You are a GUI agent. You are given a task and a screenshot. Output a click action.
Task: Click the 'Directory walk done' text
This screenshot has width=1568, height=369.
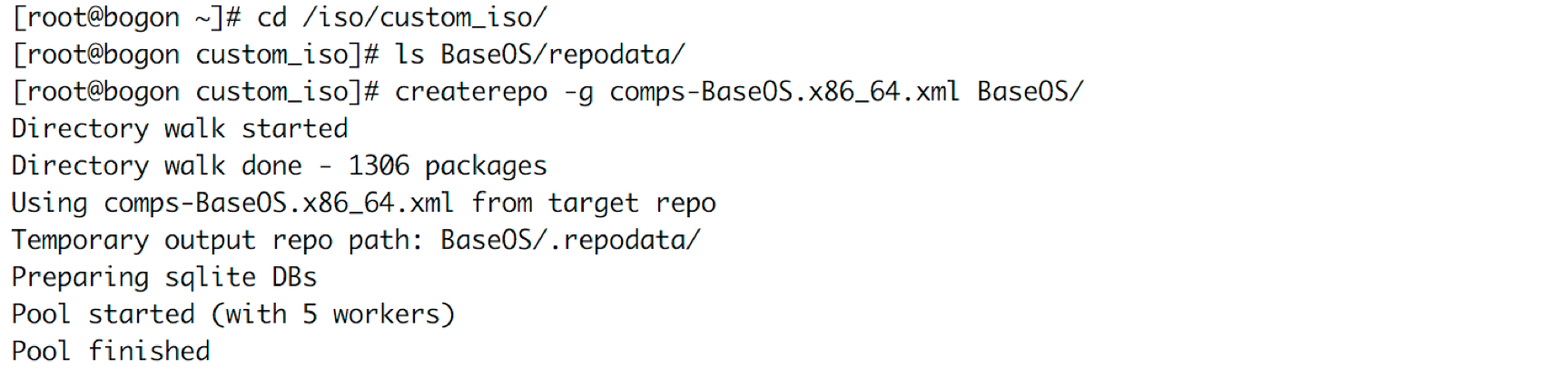[x=156, y=166]
